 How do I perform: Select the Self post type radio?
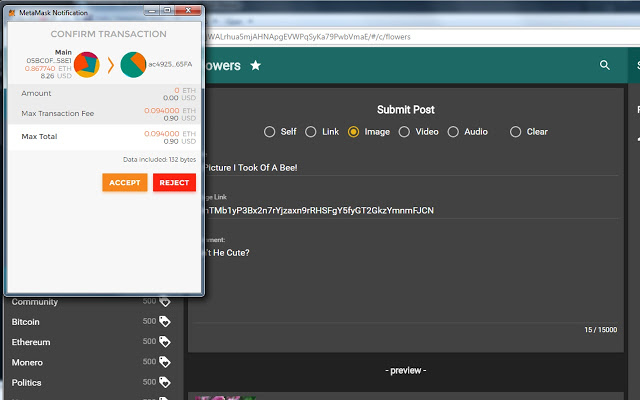pos(270,132)
